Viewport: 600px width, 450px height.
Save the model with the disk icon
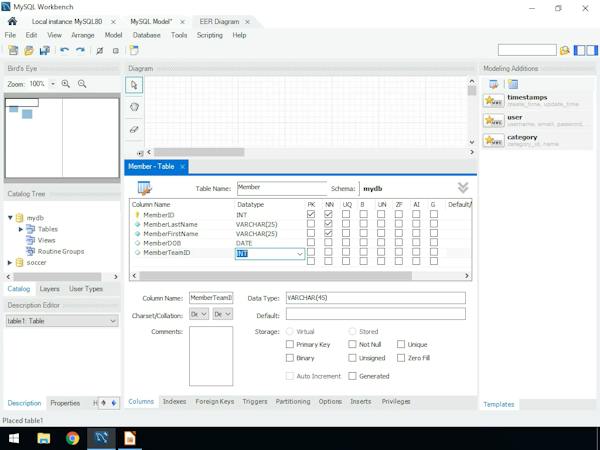[45, 50]
